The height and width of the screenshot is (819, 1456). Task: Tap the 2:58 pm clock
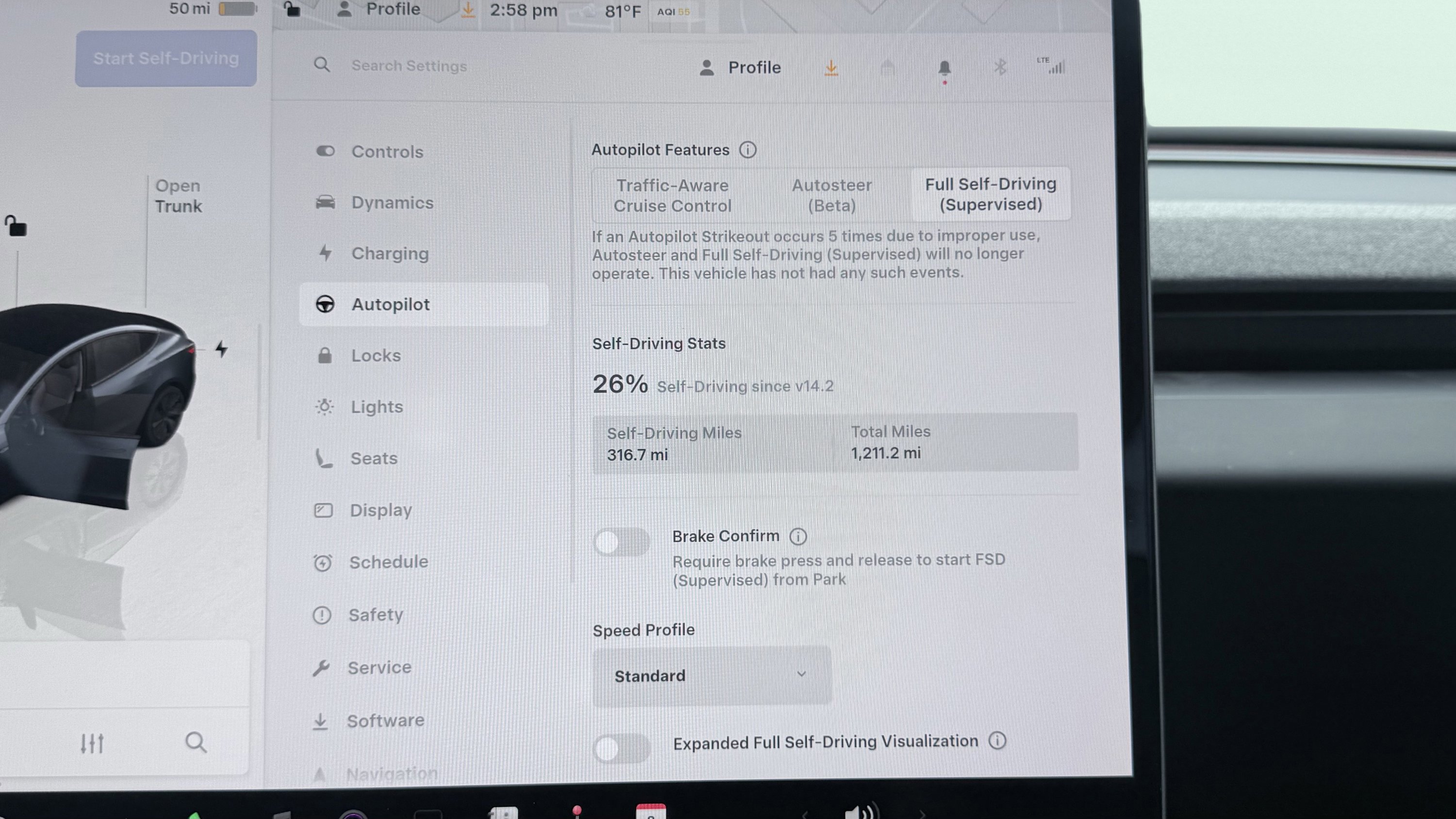pyautogui.click(x=523, y=10)
